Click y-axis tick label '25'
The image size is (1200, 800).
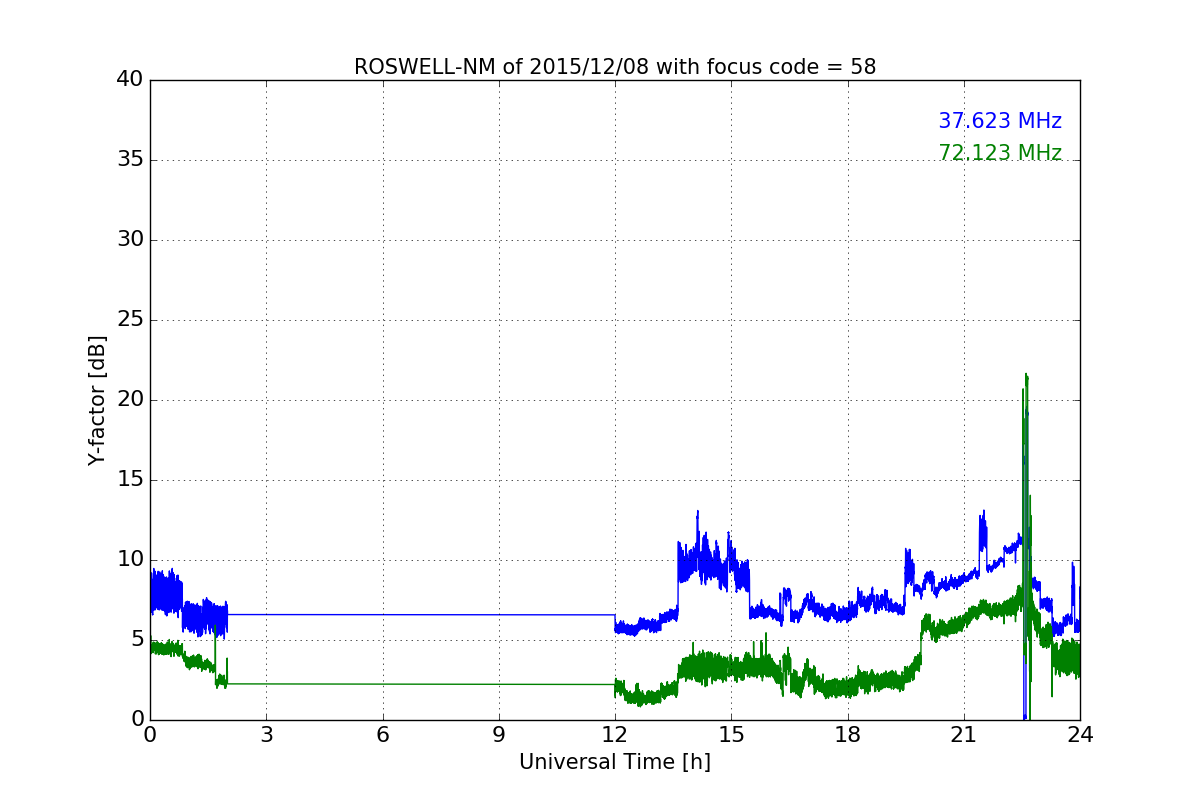(130, 320)
